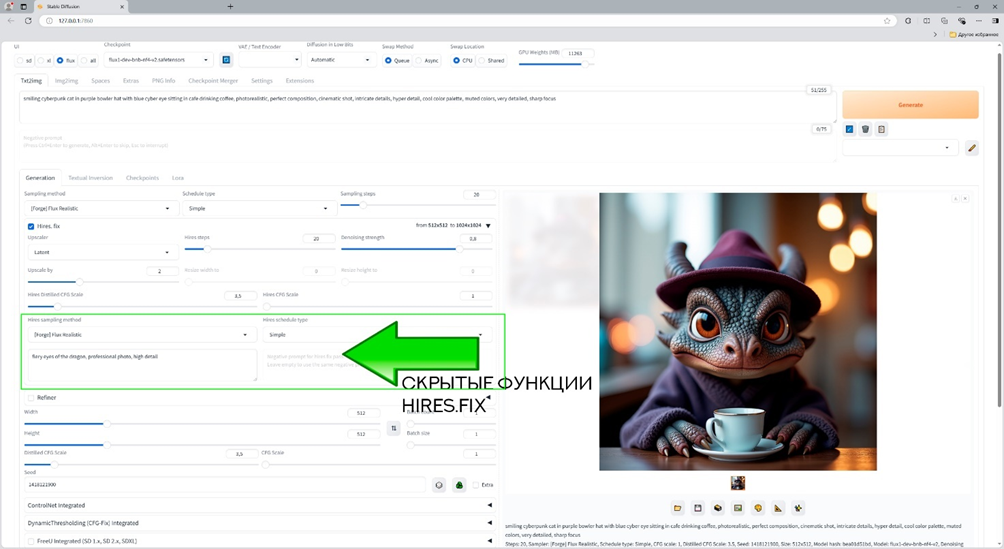Image resolution: width=1004 pixels, height=549 pixels.
Task: Bookmark this page with the star icon
Action: coord(887,20)
